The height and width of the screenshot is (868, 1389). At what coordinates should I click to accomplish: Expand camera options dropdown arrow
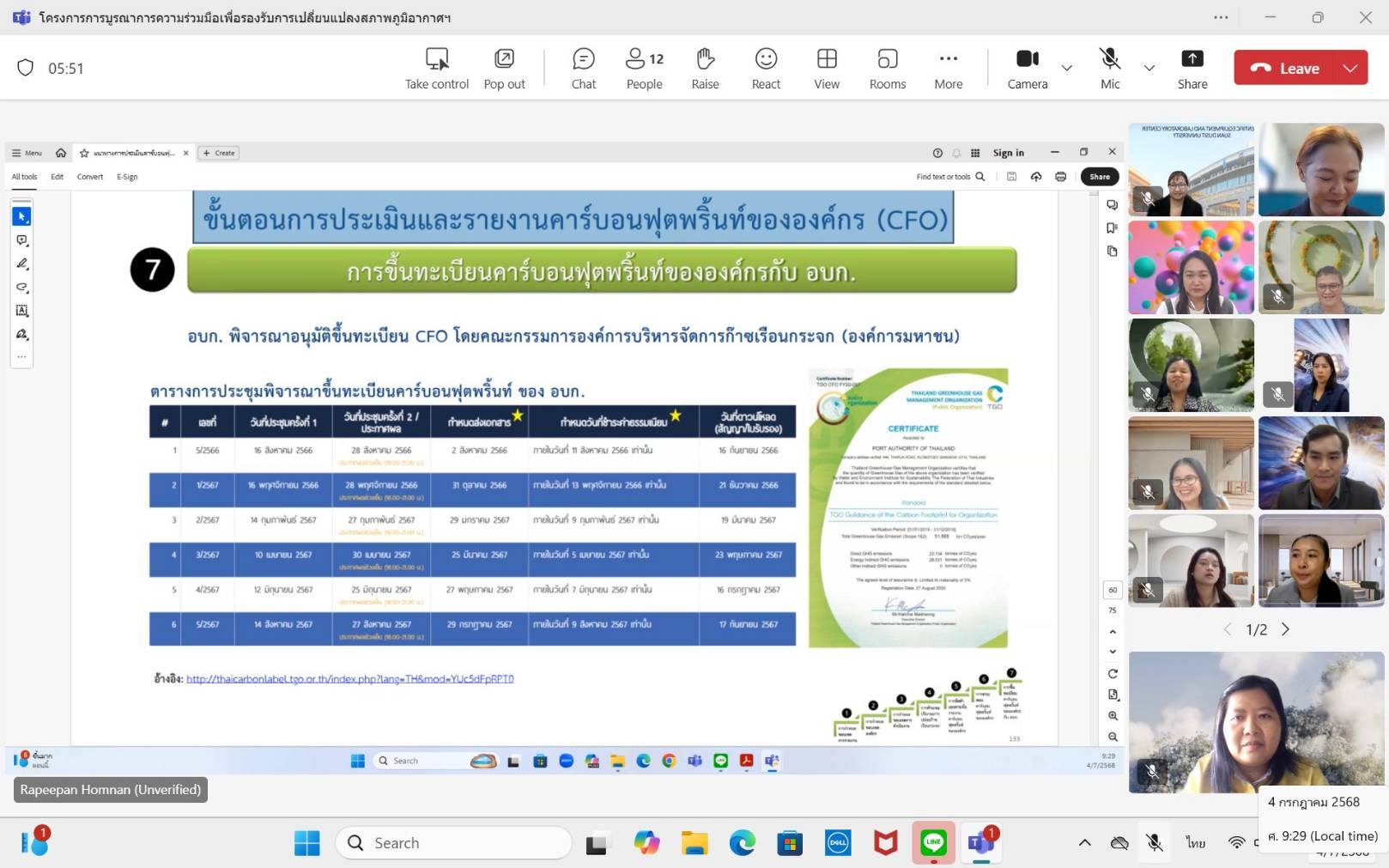pyautogui.click(x=1066, y=68)
